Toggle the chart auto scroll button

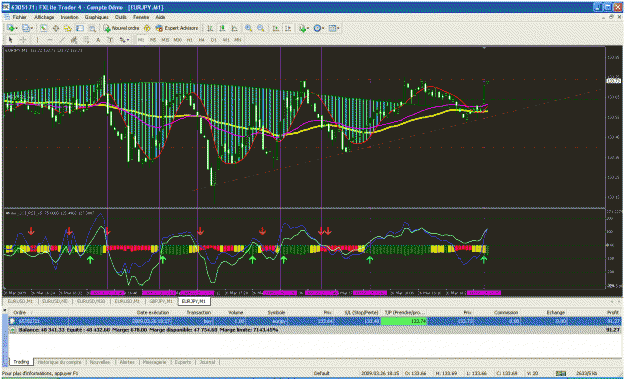click(x=276, y=28)
